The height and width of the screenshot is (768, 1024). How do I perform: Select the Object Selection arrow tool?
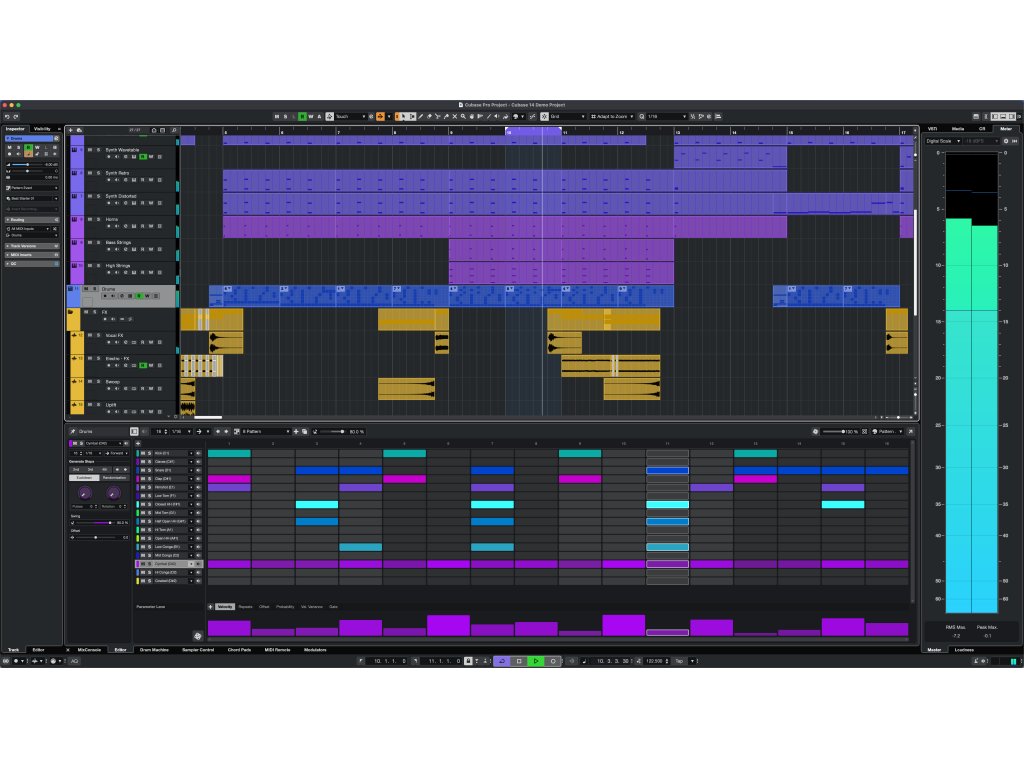(404, 116)
